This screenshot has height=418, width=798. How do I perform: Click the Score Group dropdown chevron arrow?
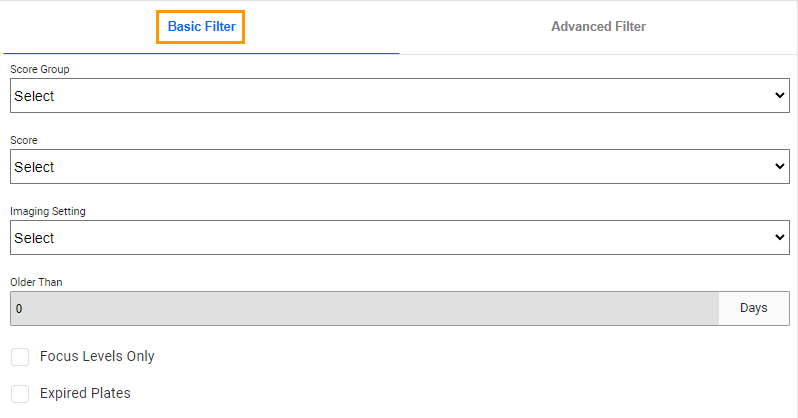(780, 96)
